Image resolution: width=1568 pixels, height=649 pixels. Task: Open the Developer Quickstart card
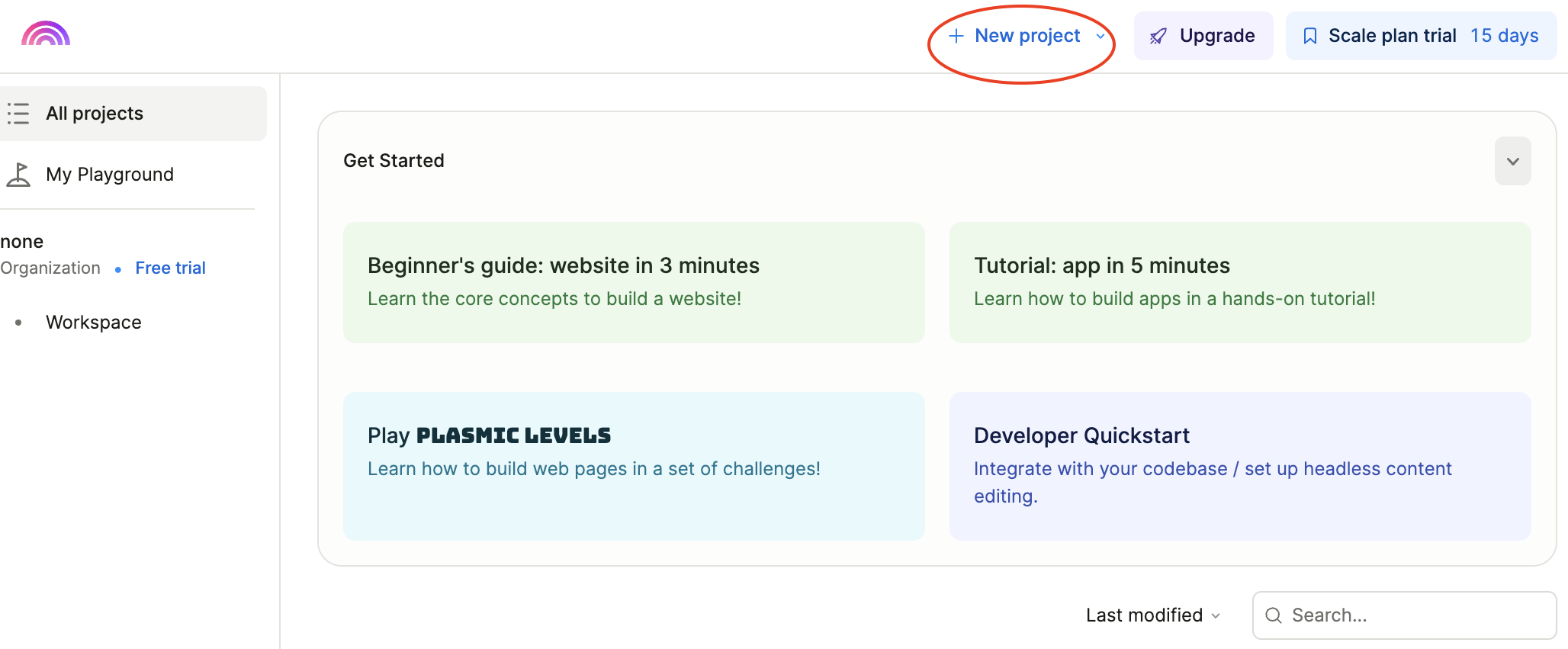[x=1240, y=466]
